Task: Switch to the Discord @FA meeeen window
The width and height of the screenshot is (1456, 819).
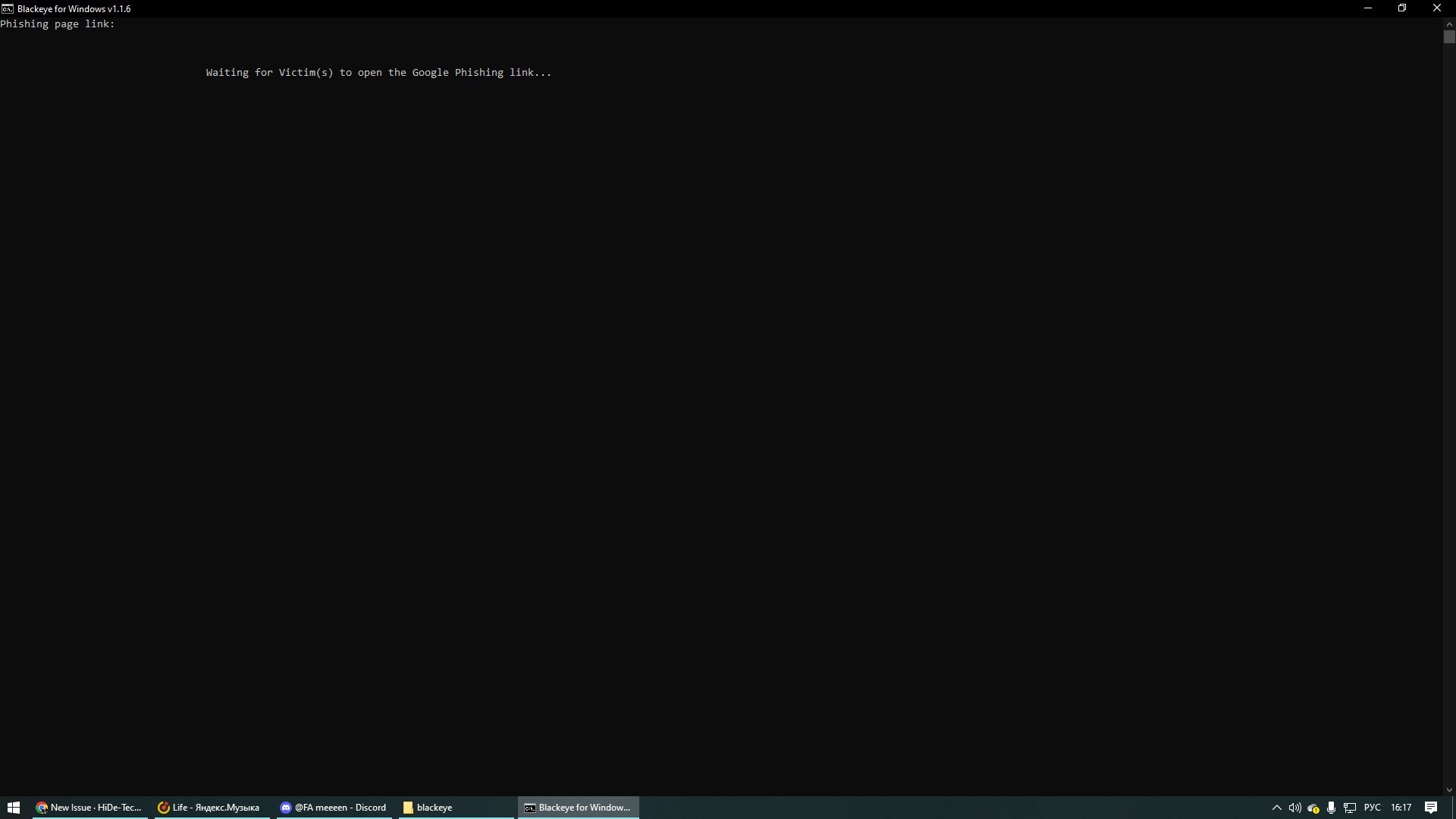Action: [334, 808]
